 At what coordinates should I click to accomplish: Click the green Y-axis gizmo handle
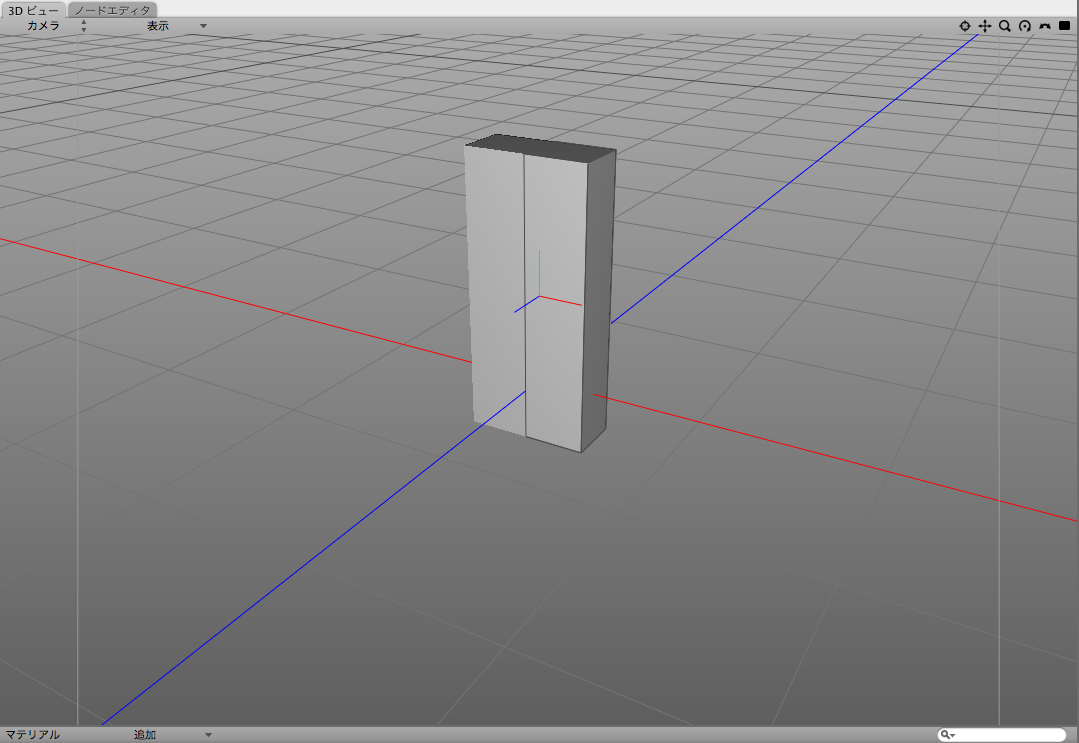pyautogui.click(x=540, y=272)
